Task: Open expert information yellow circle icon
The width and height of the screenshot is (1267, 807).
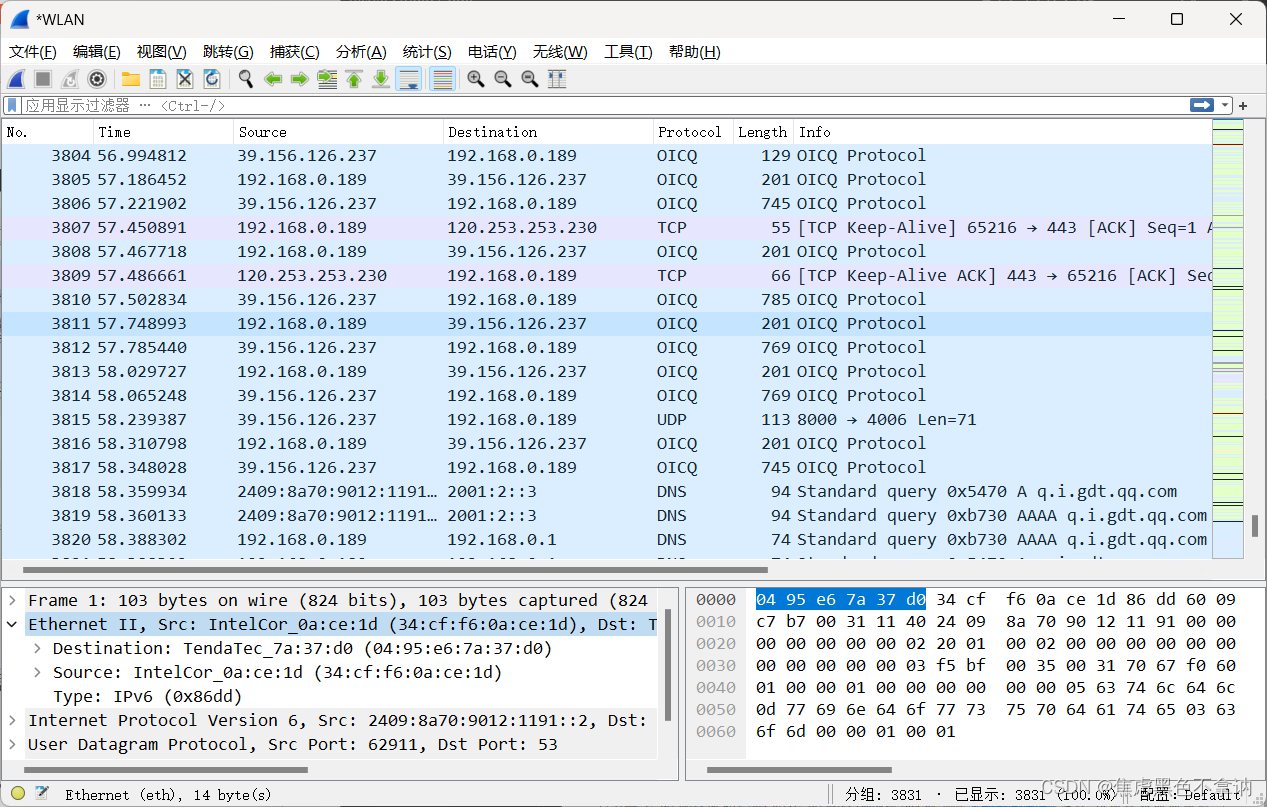Action: [x=18, y=794]
